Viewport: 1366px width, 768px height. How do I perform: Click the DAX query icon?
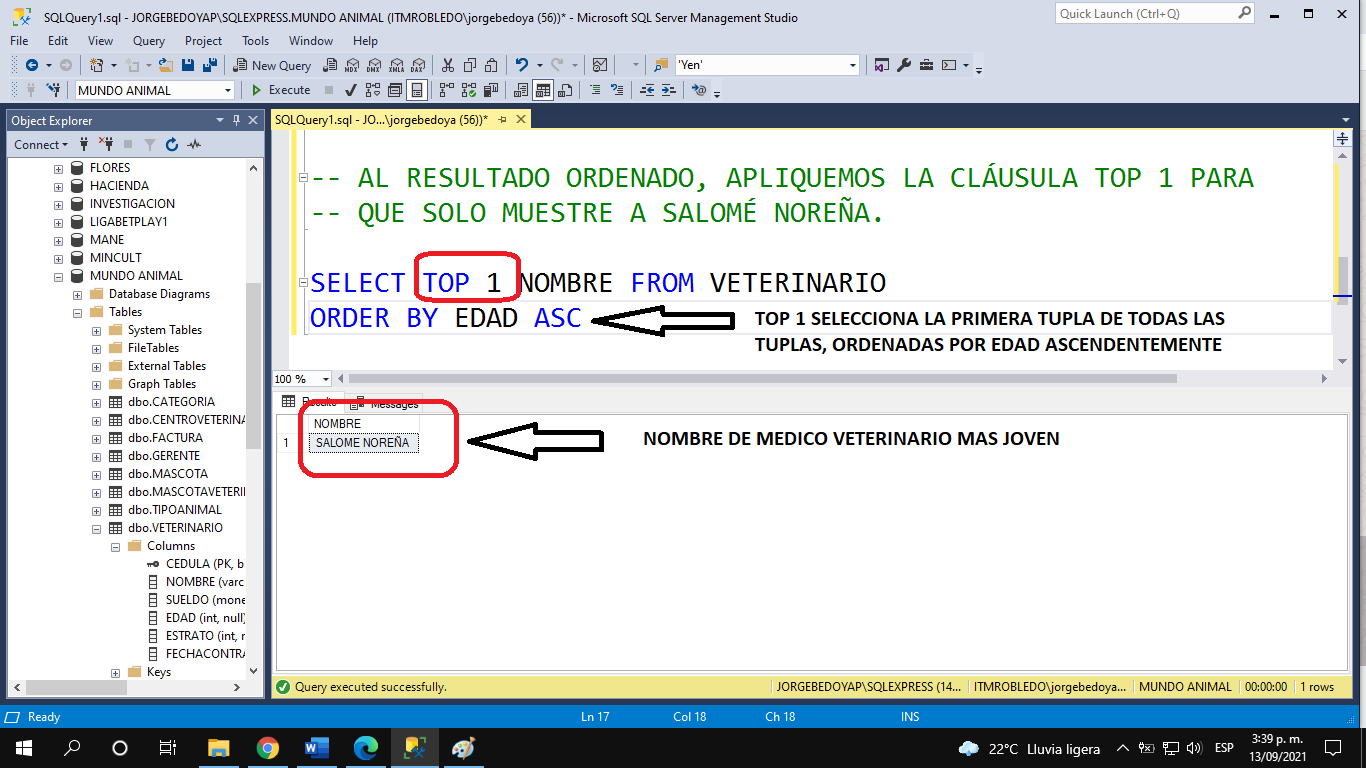click(418, 65)
